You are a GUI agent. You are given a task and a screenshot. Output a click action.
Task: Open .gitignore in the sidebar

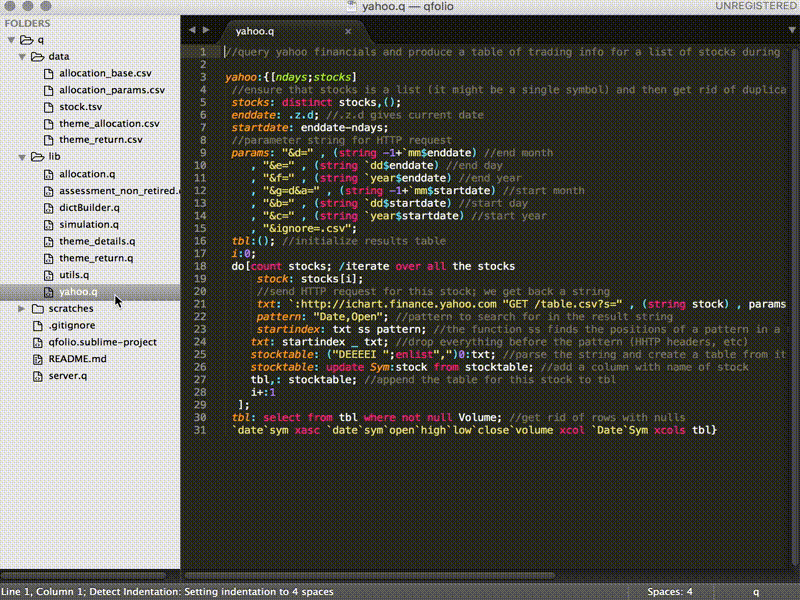(72, 326)
